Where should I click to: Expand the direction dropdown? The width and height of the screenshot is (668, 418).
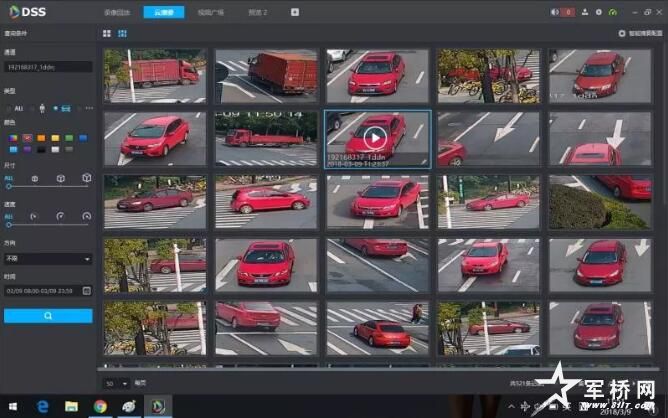48,258
